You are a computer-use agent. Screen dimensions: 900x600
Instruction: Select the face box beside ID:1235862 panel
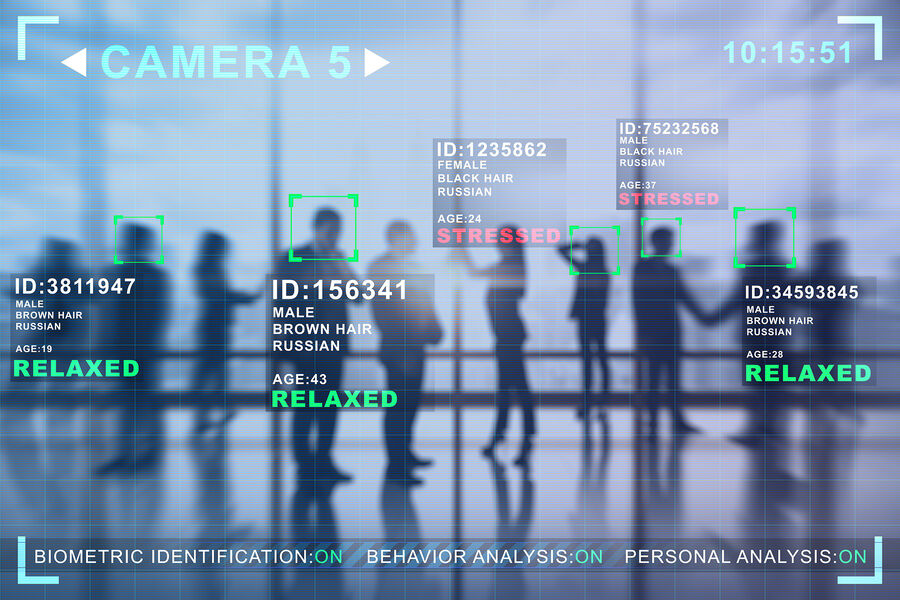click(x=595, y=250)
